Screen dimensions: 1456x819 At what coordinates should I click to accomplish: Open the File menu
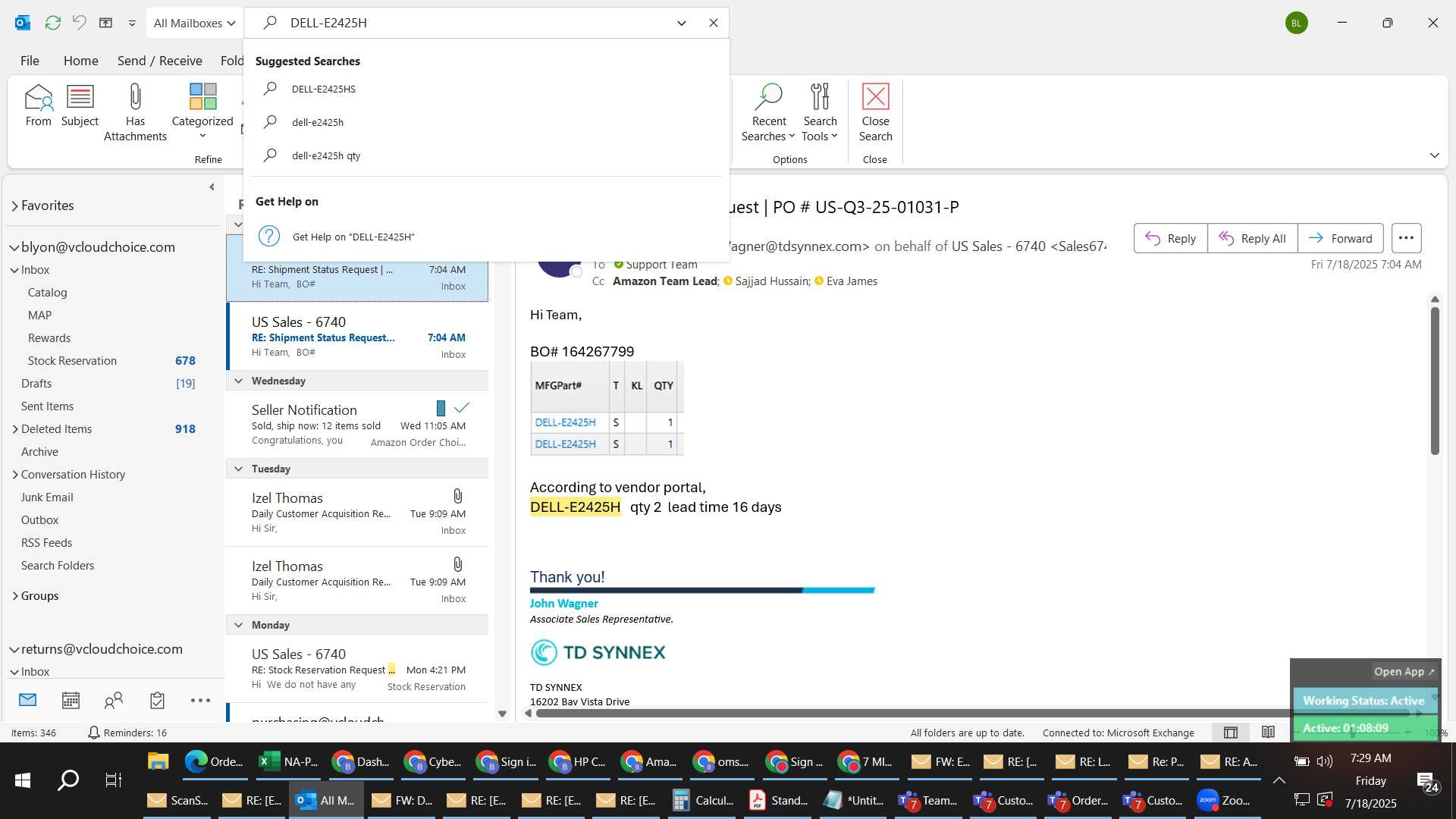click(30, 61)
